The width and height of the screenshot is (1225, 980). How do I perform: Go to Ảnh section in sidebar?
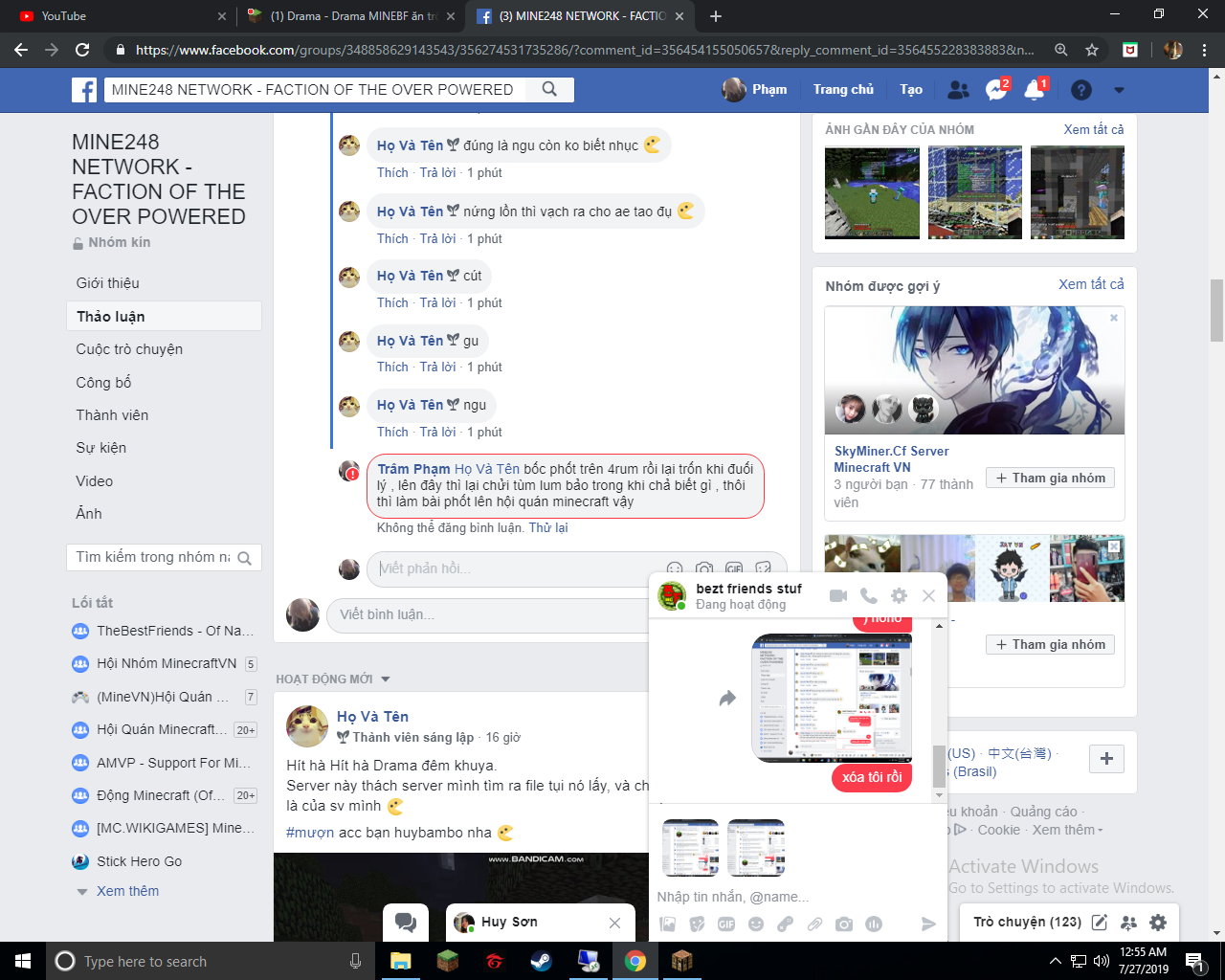coord(89,514)
